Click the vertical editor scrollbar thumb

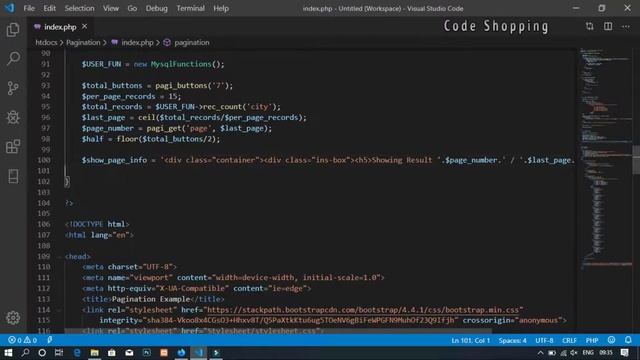pyautogui.click(x=636, y=160)
